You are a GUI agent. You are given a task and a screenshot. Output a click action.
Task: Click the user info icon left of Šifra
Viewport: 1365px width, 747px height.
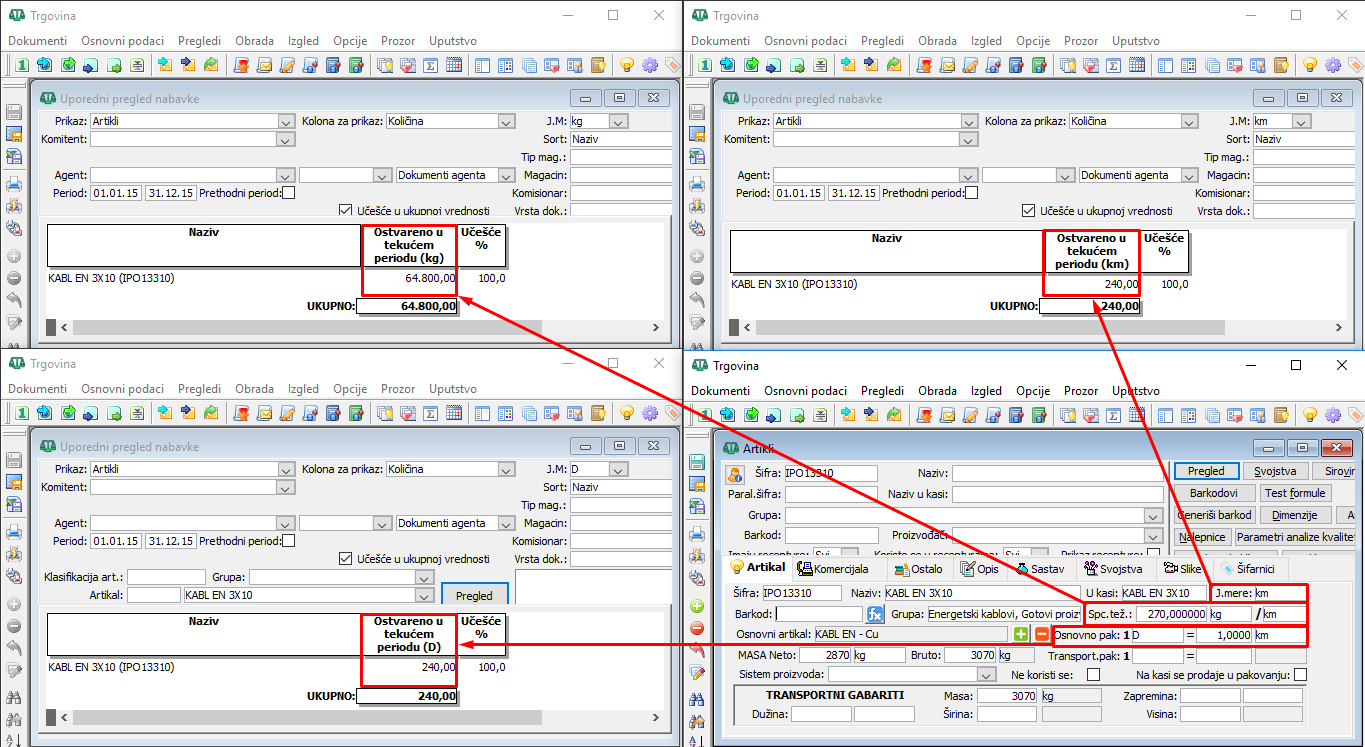tap(735, 474)
